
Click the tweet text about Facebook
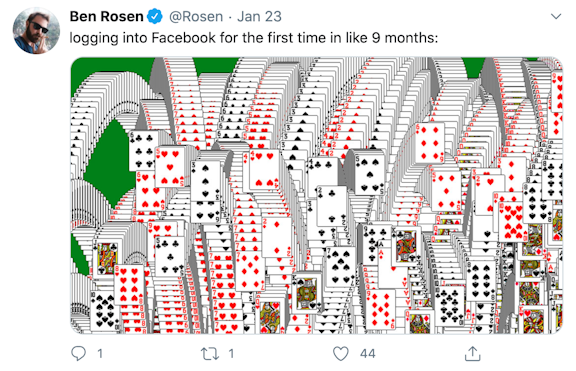pos(254,38)
